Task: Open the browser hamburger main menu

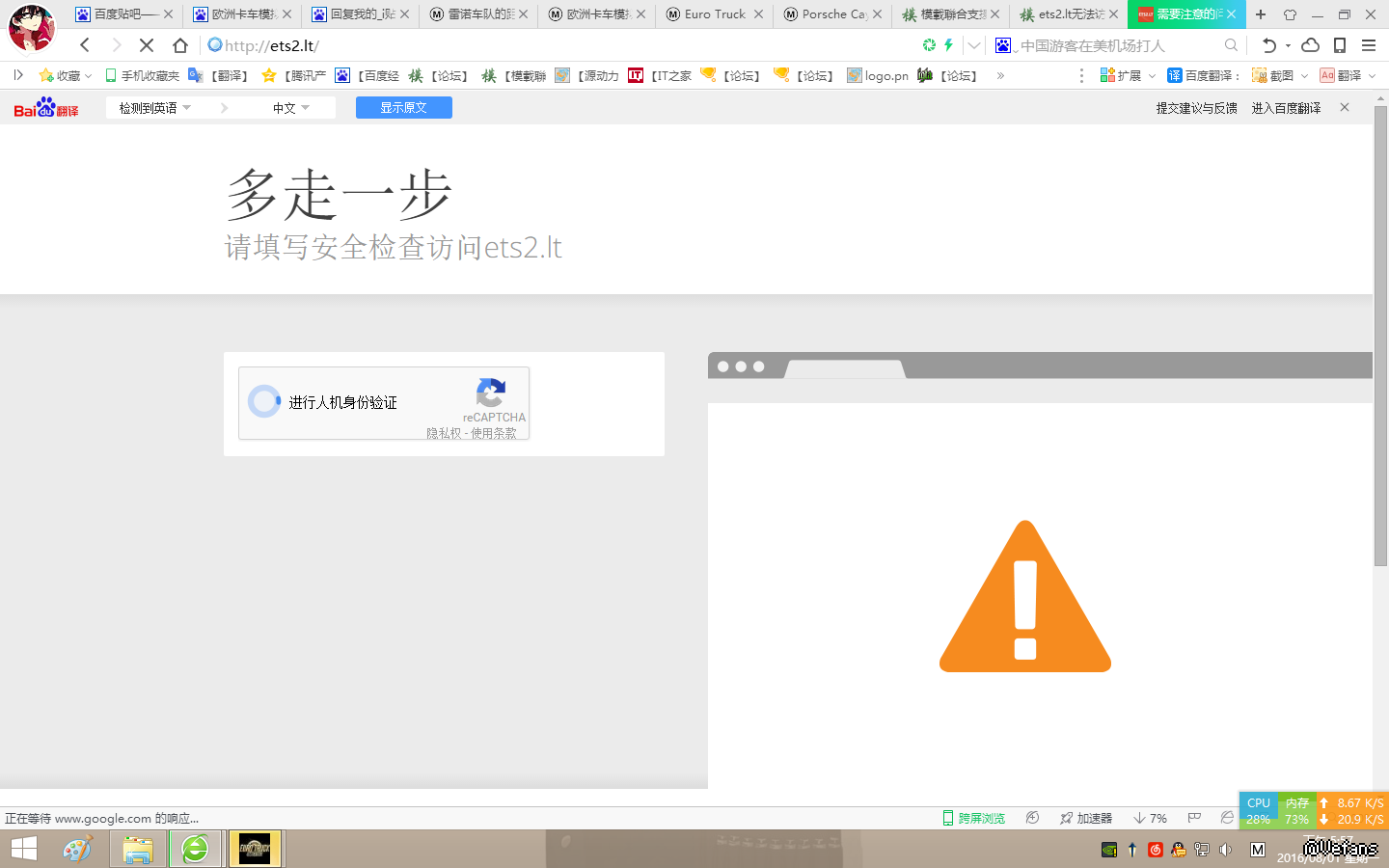Action: coord(1369,45)
